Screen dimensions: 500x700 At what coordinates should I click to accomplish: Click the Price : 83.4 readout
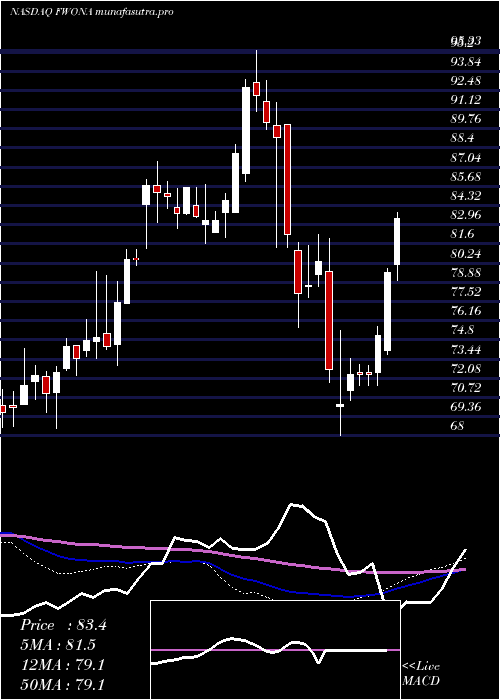point(63,625)
